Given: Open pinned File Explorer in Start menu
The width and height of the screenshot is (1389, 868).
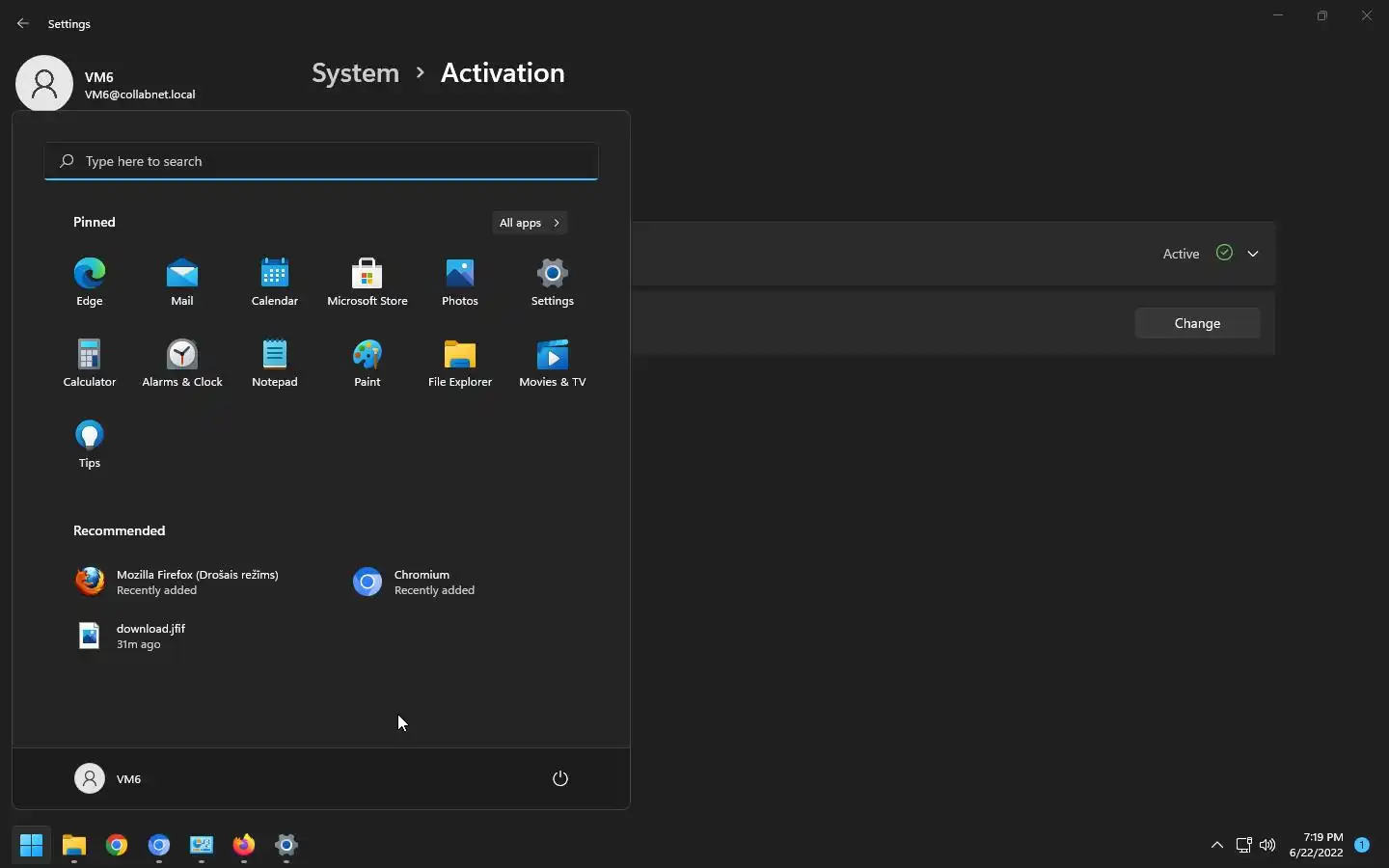Looking at the screenshot, I should point(460,363).
